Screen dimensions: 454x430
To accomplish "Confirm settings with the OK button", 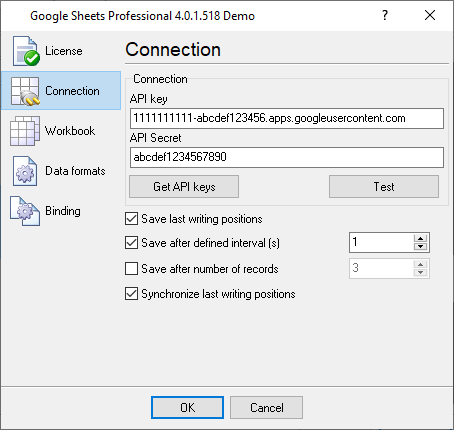I will pyautogui.click(x=187, y=408).
